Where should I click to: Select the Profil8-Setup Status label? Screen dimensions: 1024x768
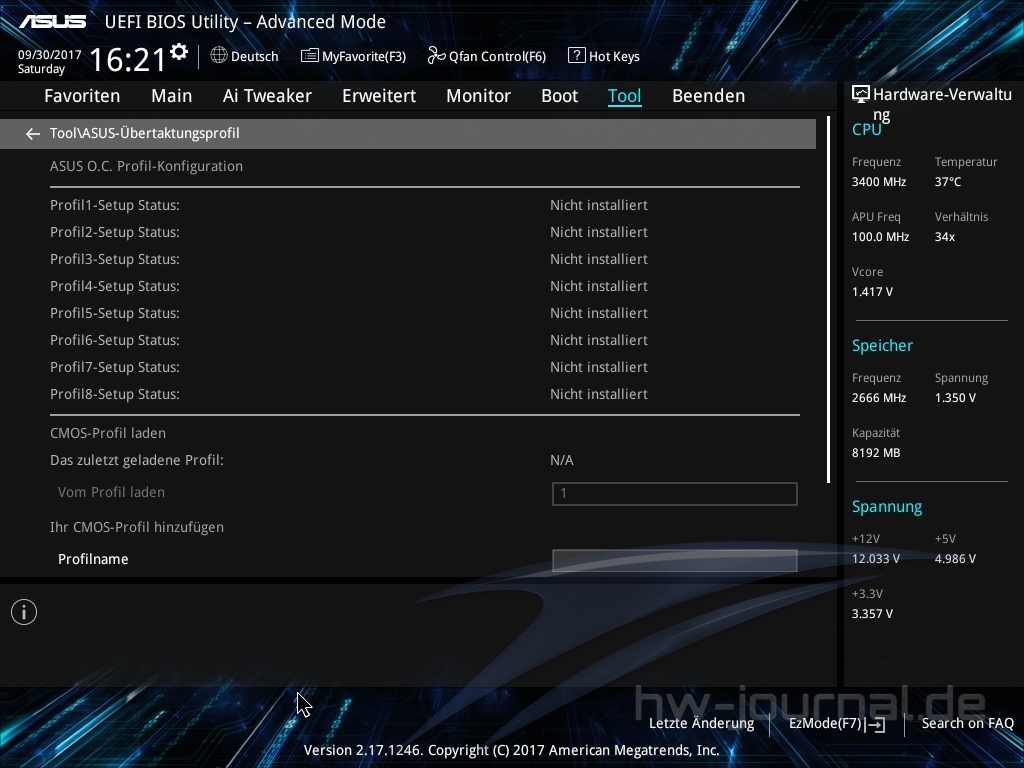pyautogui.click(x=115, y=394)
